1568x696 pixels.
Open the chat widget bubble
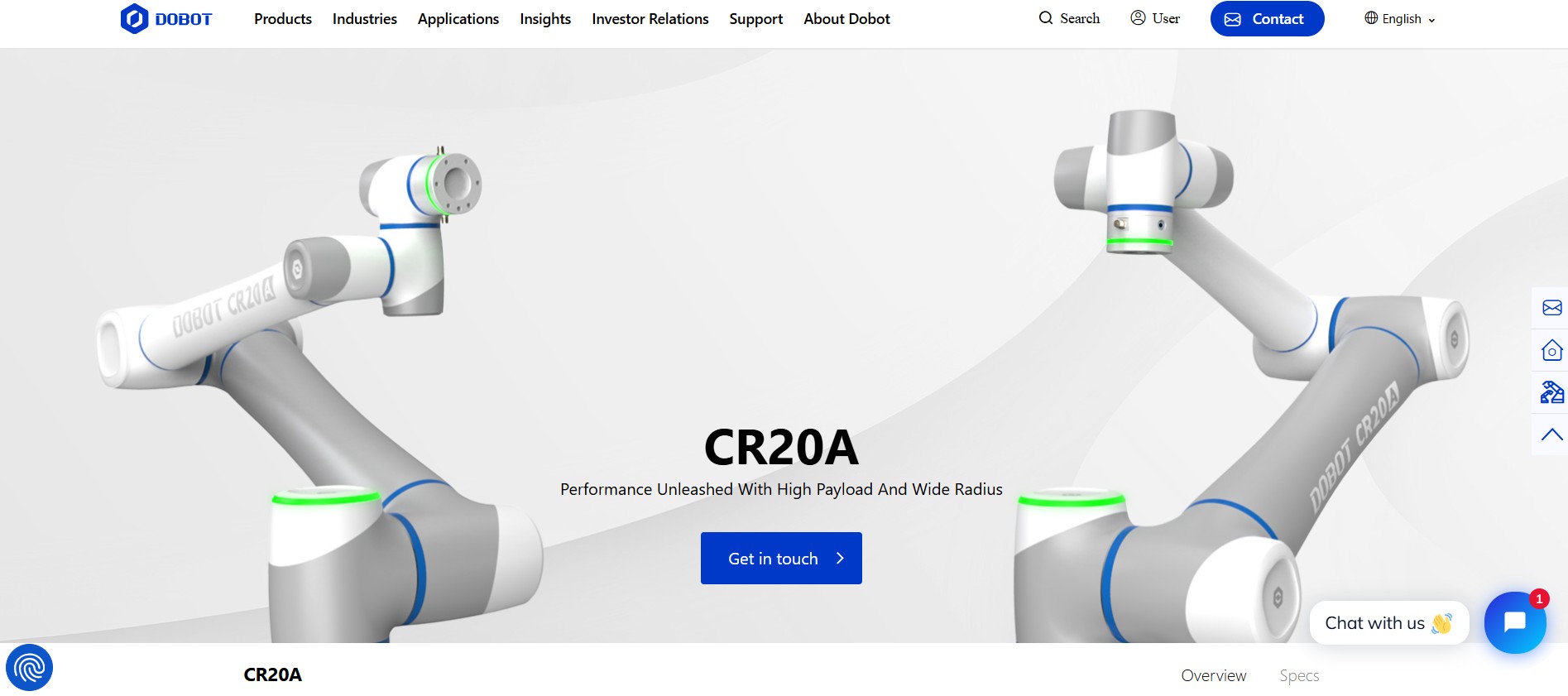tap(1514, 622)
